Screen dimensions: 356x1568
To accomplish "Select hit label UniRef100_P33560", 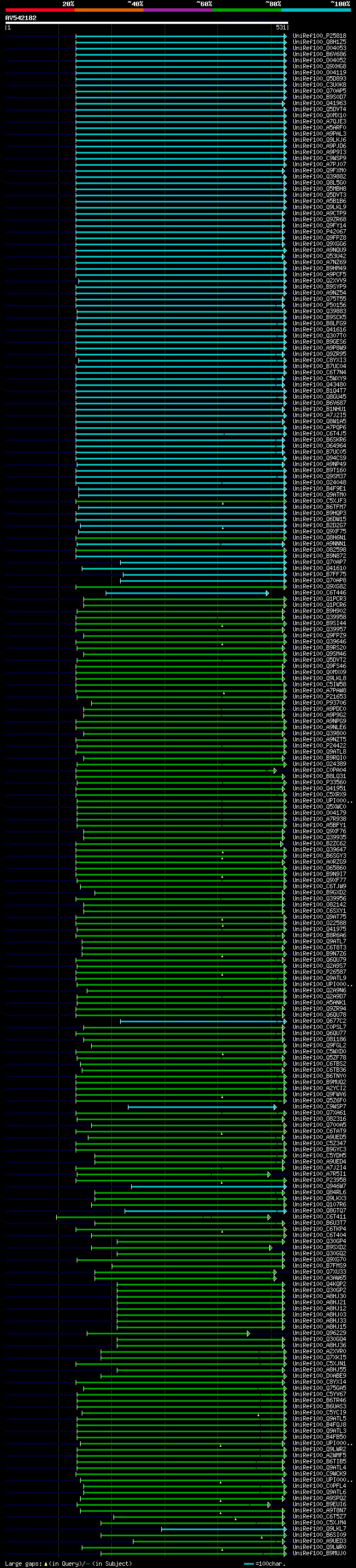I will click(x=319, y=783).
